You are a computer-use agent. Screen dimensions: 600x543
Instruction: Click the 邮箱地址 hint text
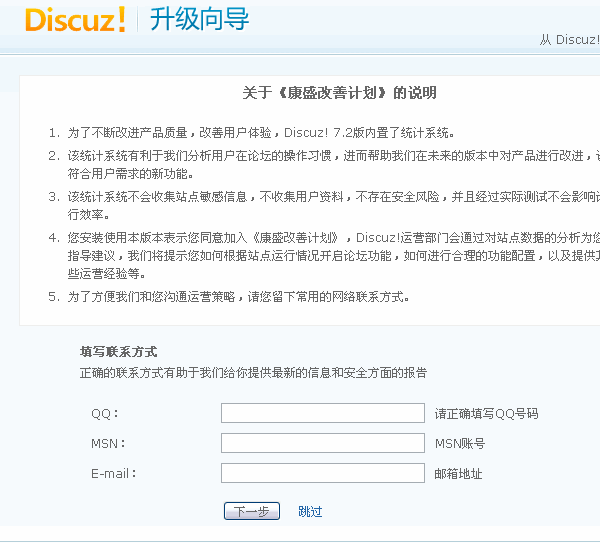coord(458,474)
